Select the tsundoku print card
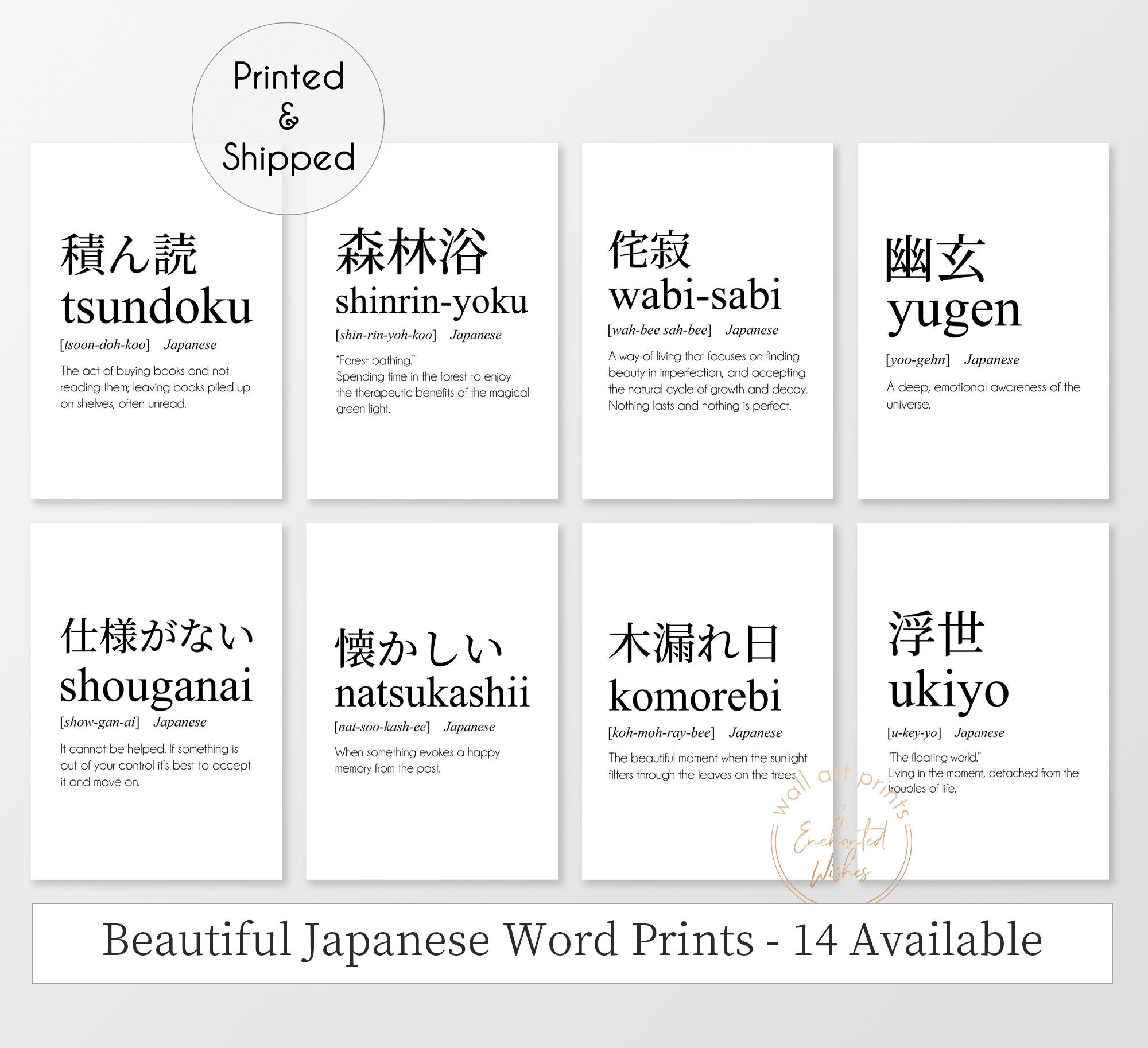Screen dimensions: 1148x1048 pyautogui.click(x=156, y=321)
